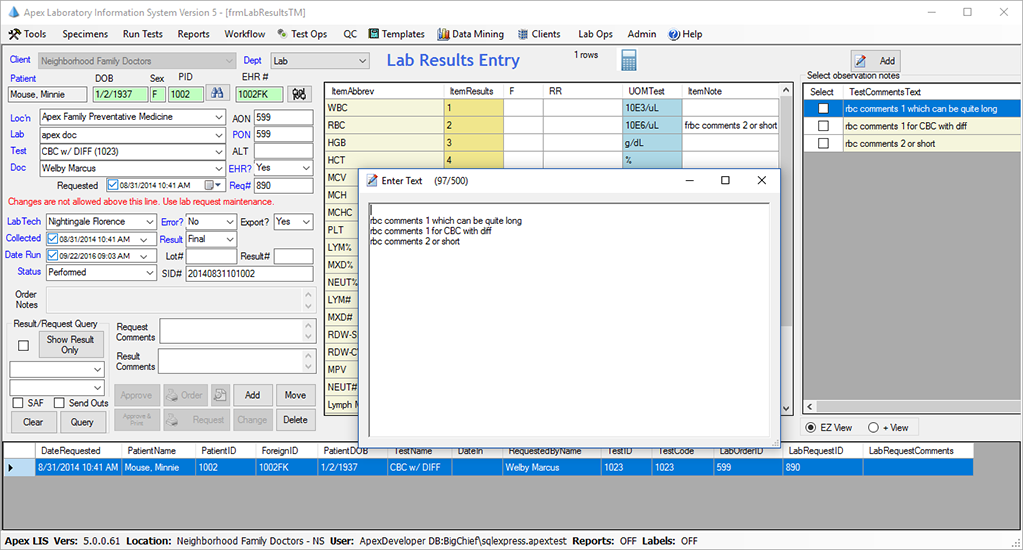Open the Reports menu
The width and height of the screenshot is (1023, 550).
pos(194,34)
